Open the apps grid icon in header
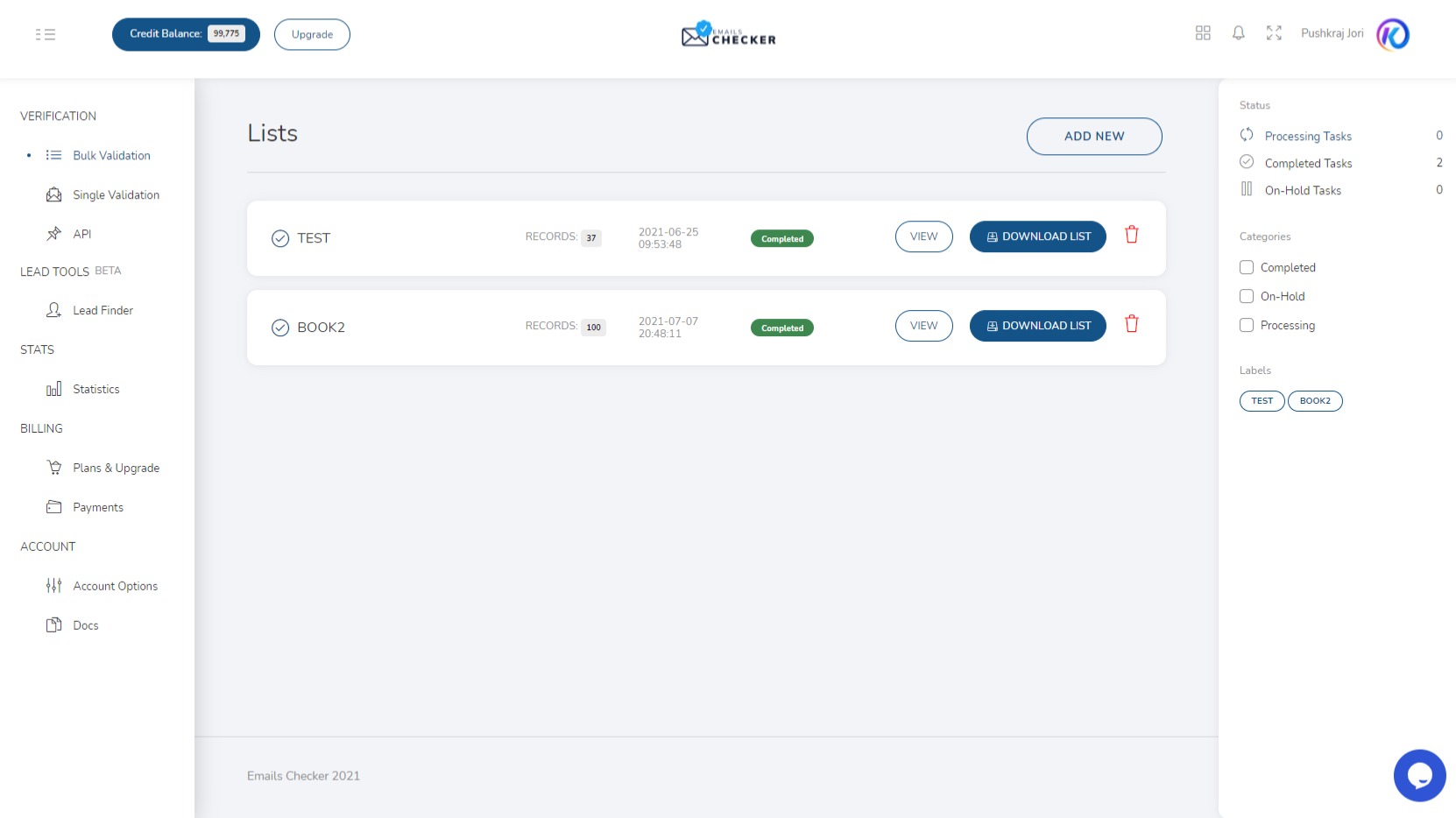The width and height of the screenshot is (1456, 818). coord(1203,33)
